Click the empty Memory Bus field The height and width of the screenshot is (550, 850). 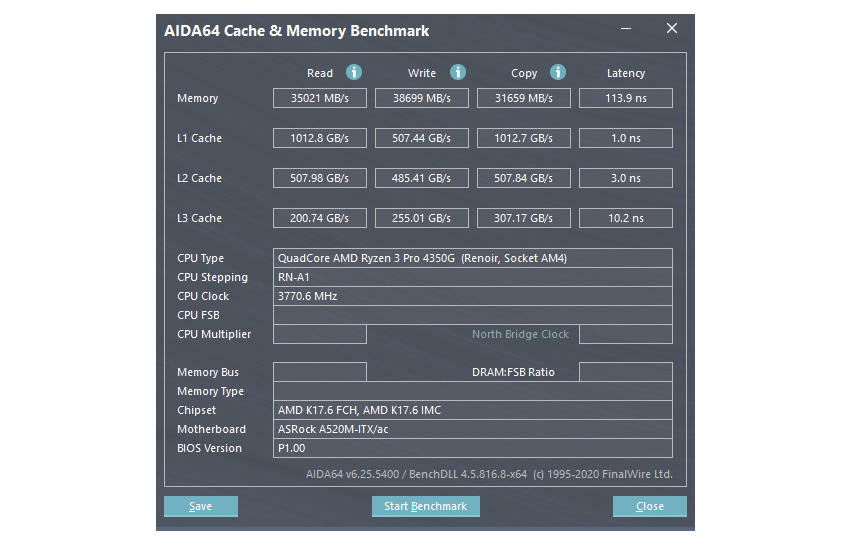click(x=320, y=372)
